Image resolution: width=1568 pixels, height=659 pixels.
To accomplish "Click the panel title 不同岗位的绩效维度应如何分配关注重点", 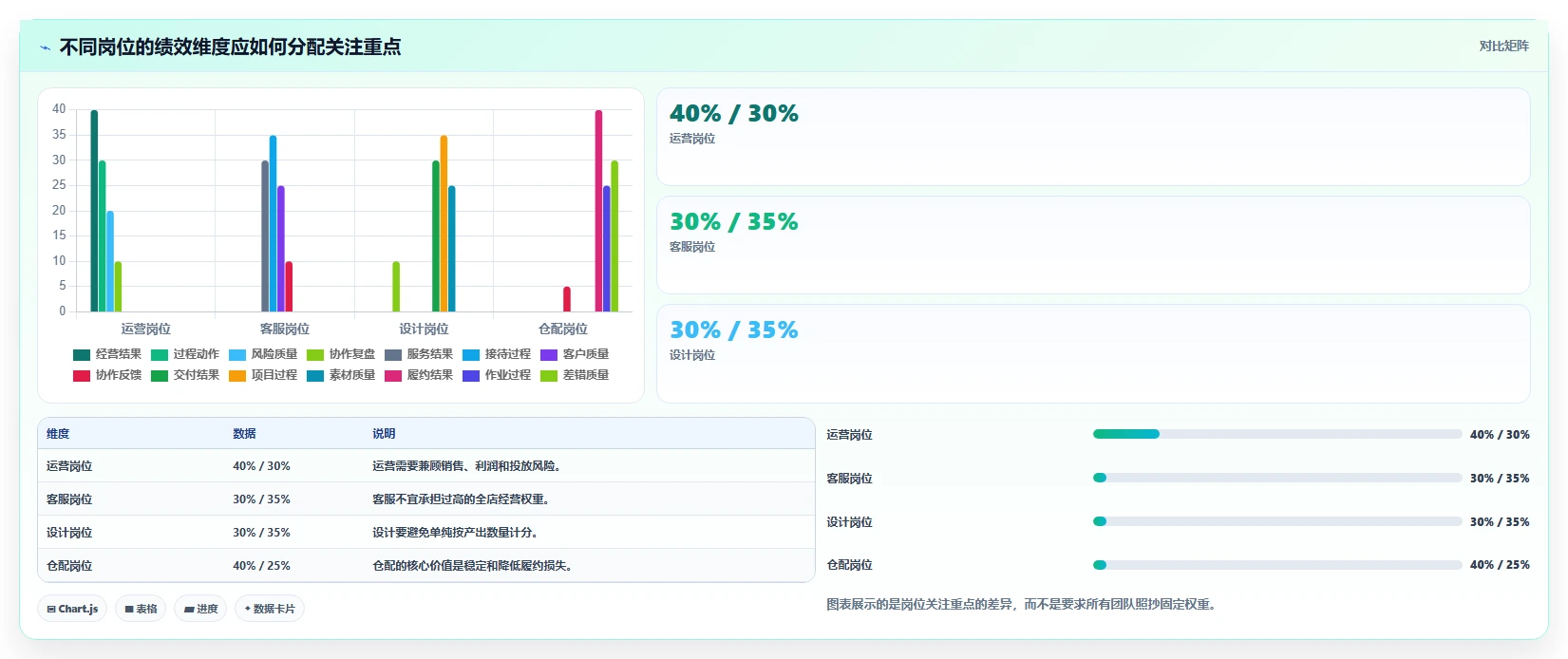I will click(x=230, y=47).
